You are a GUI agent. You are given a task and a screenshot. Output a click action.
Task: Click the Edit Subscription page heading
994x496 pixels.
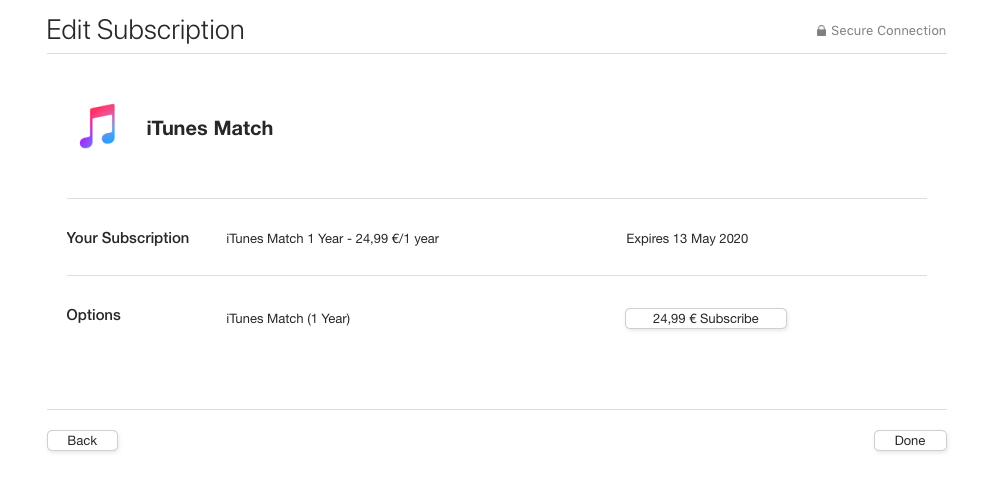pos(145,30)
